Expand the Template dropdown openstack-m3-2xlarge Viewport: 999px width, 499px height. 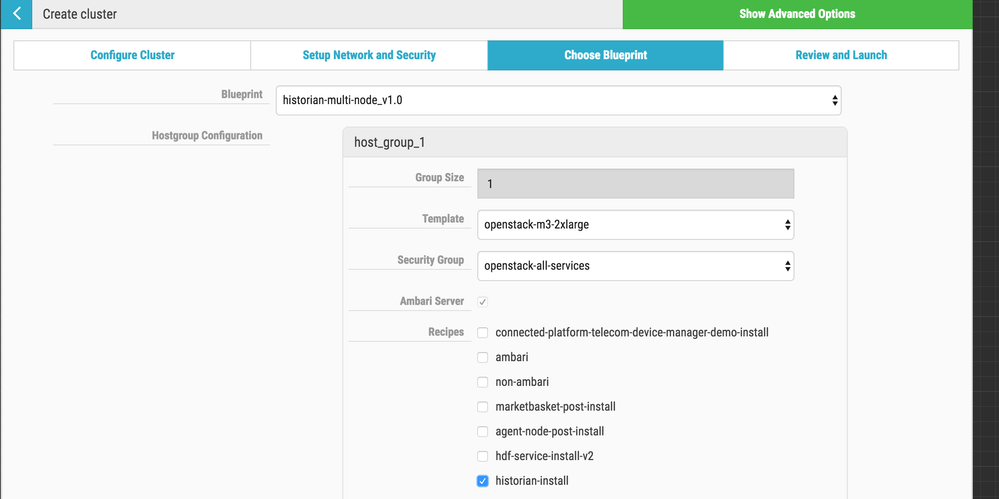[x=635, y=225]
